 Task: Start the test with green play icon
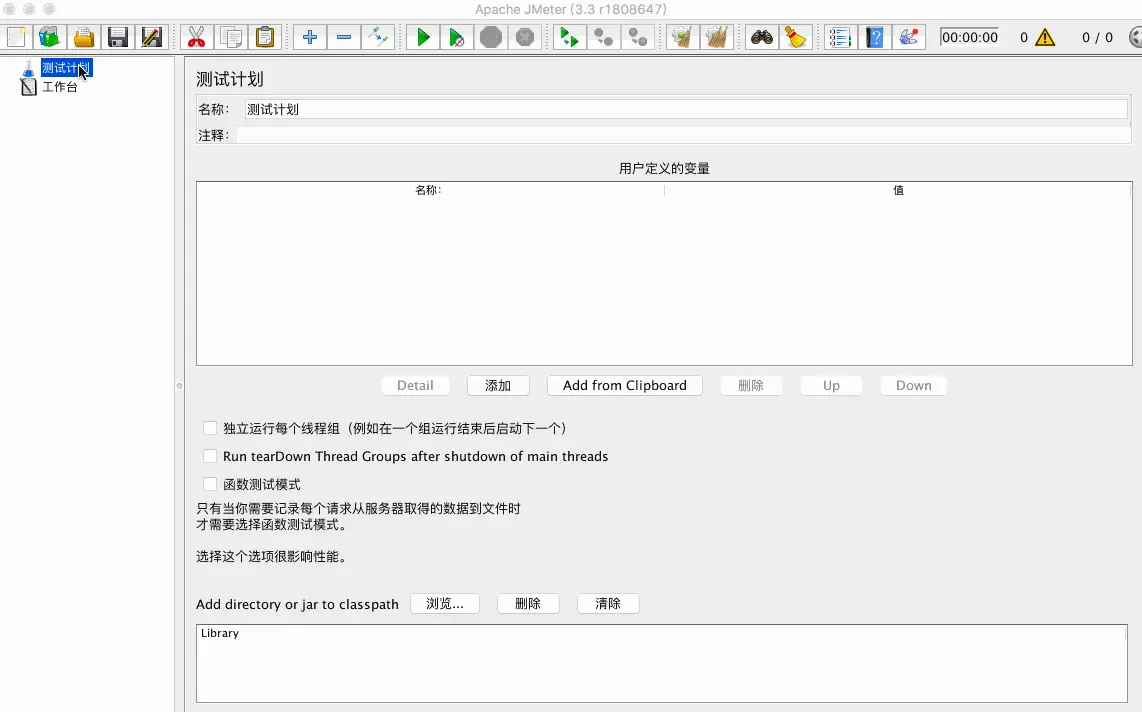(x=422, y=37)
